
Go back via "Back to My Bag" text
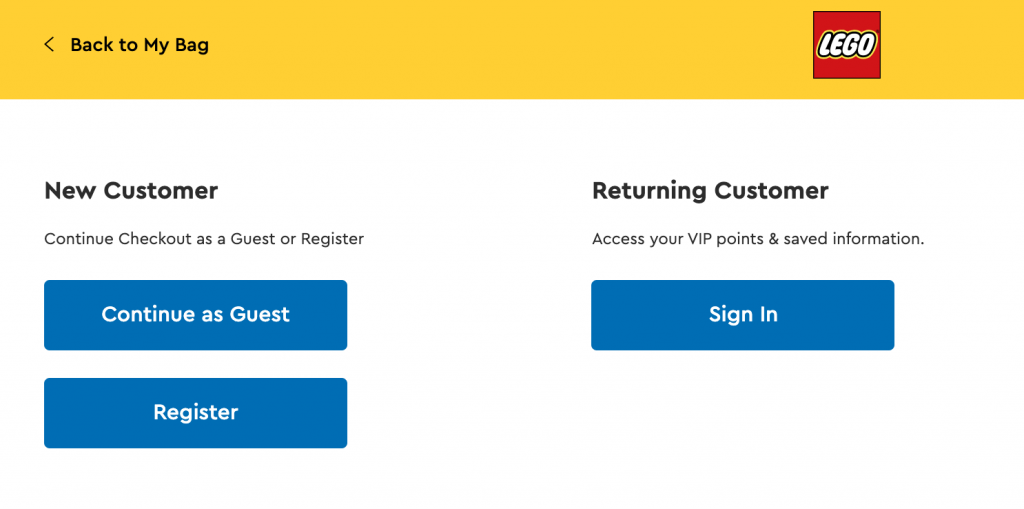click(x=140, y=45)
